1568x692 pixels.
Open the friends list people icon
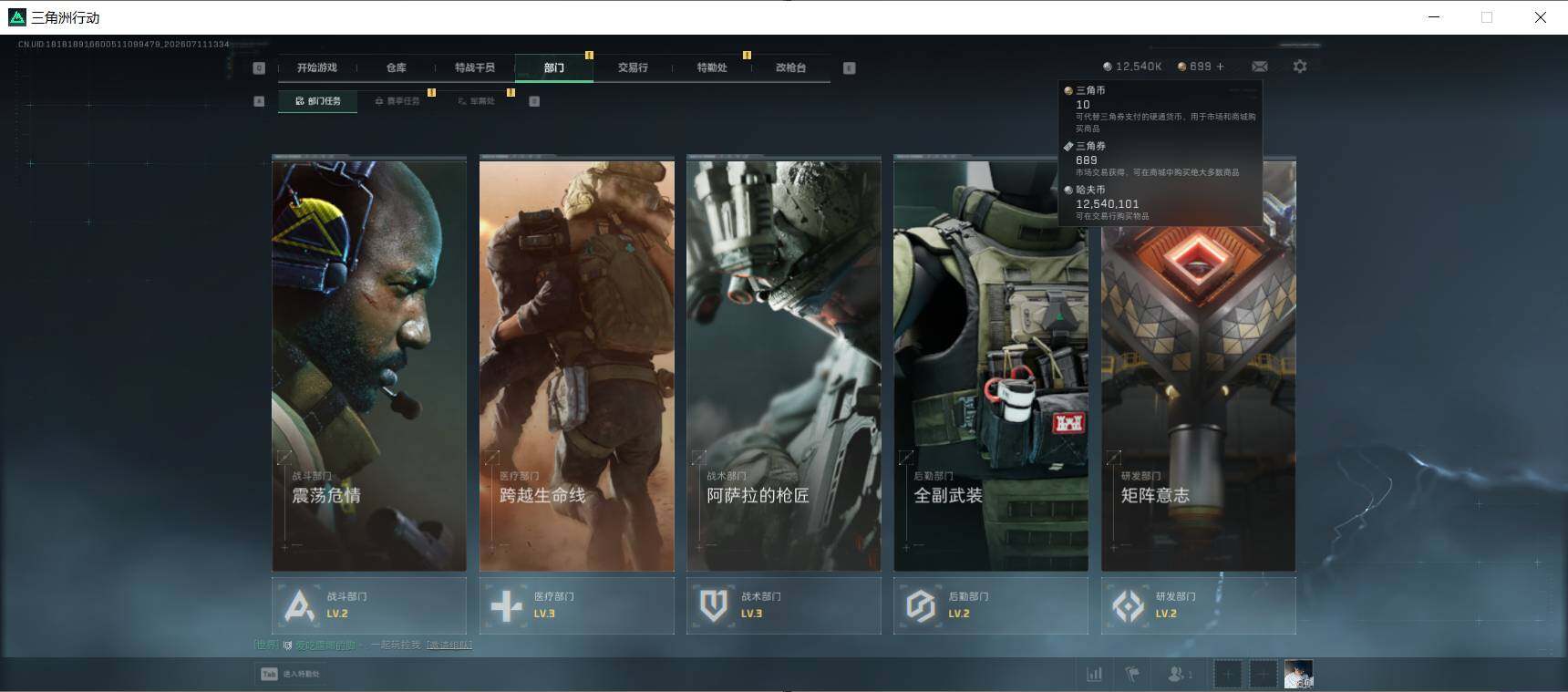pos(1180,674)
